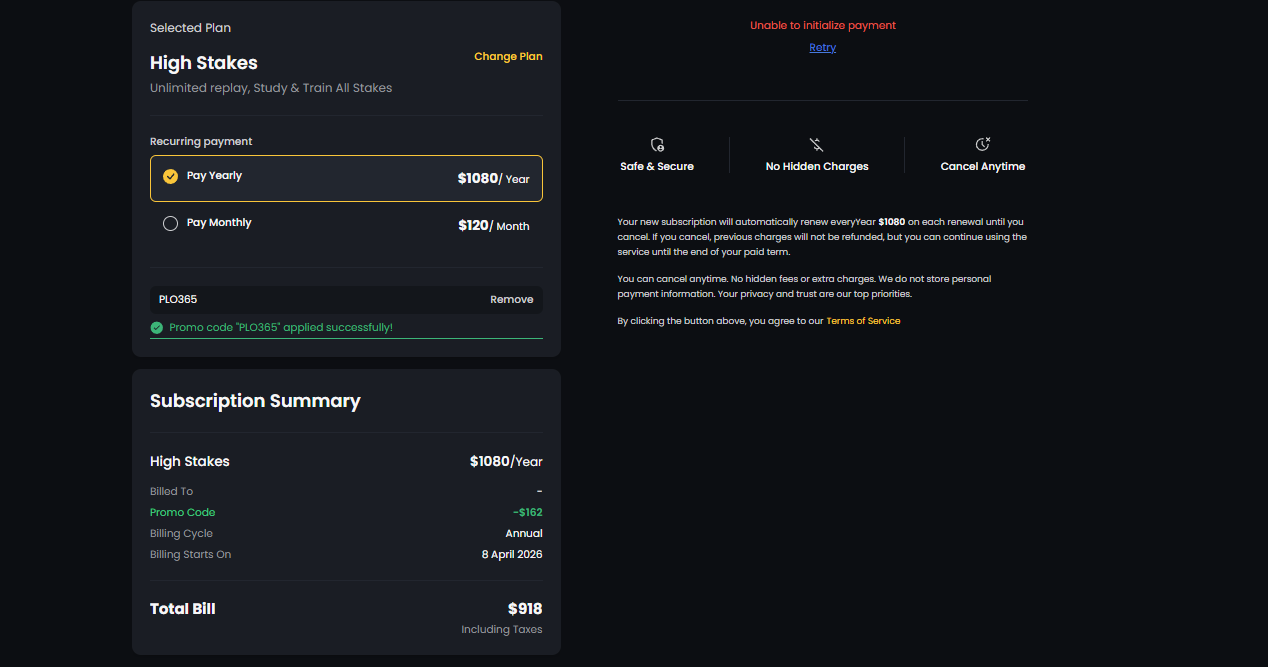The width and height of the screenshot is (1268, 667).
Task: Open the Terms of Service link
Action: (862, 321)
